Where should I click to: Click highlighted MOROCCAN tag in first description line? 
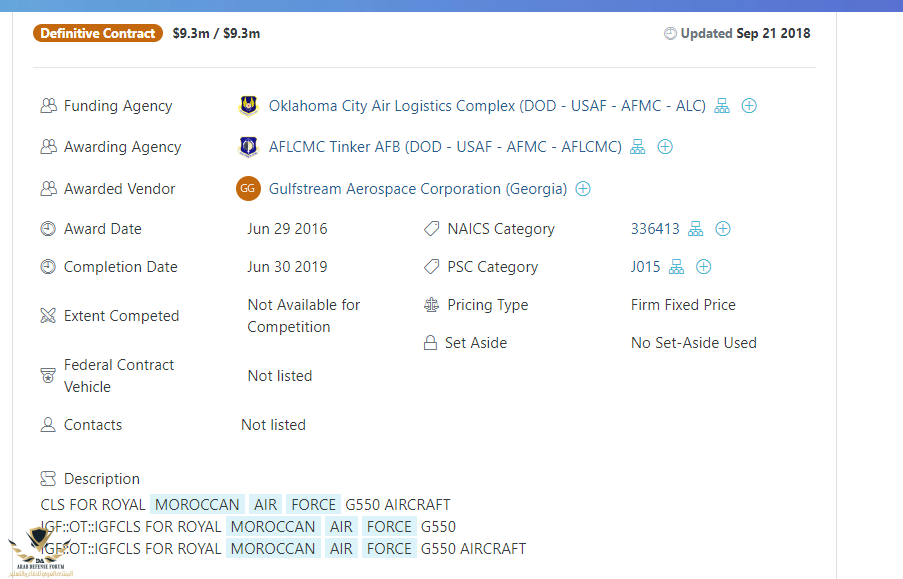tap(198, 505)
